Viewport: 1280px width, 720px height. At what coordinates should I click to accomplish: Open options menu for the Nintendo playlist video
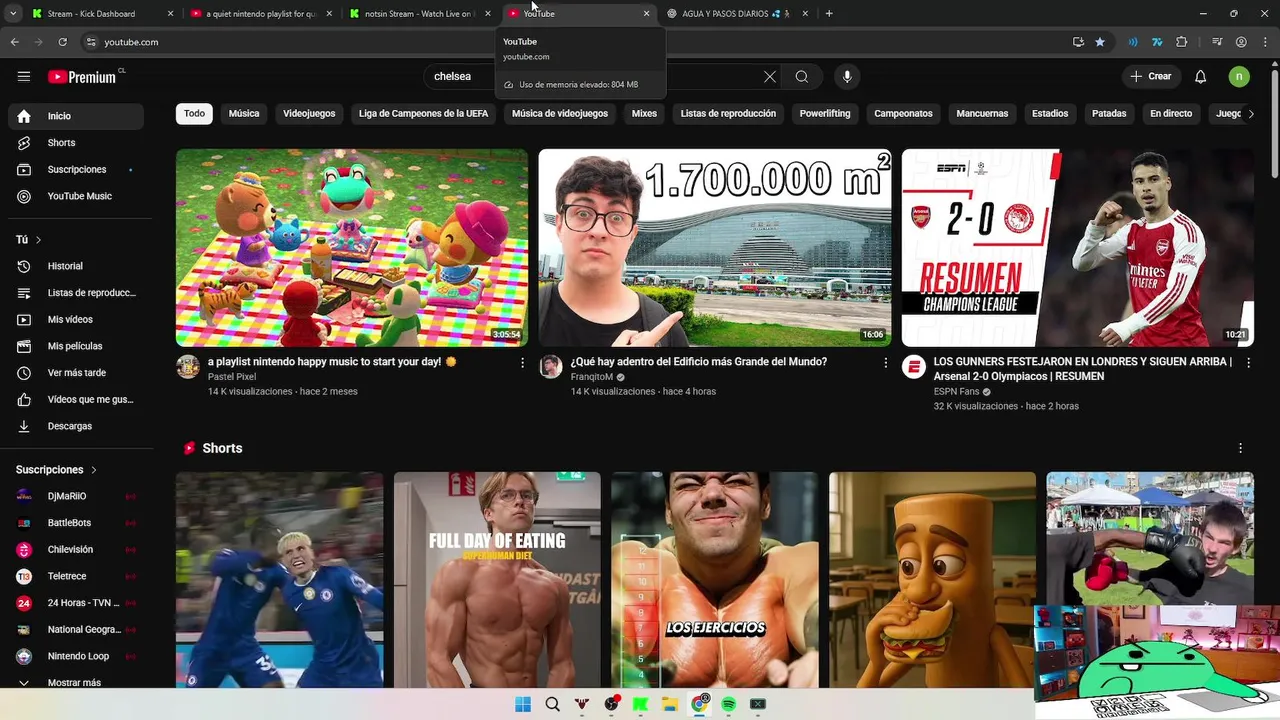522,363
